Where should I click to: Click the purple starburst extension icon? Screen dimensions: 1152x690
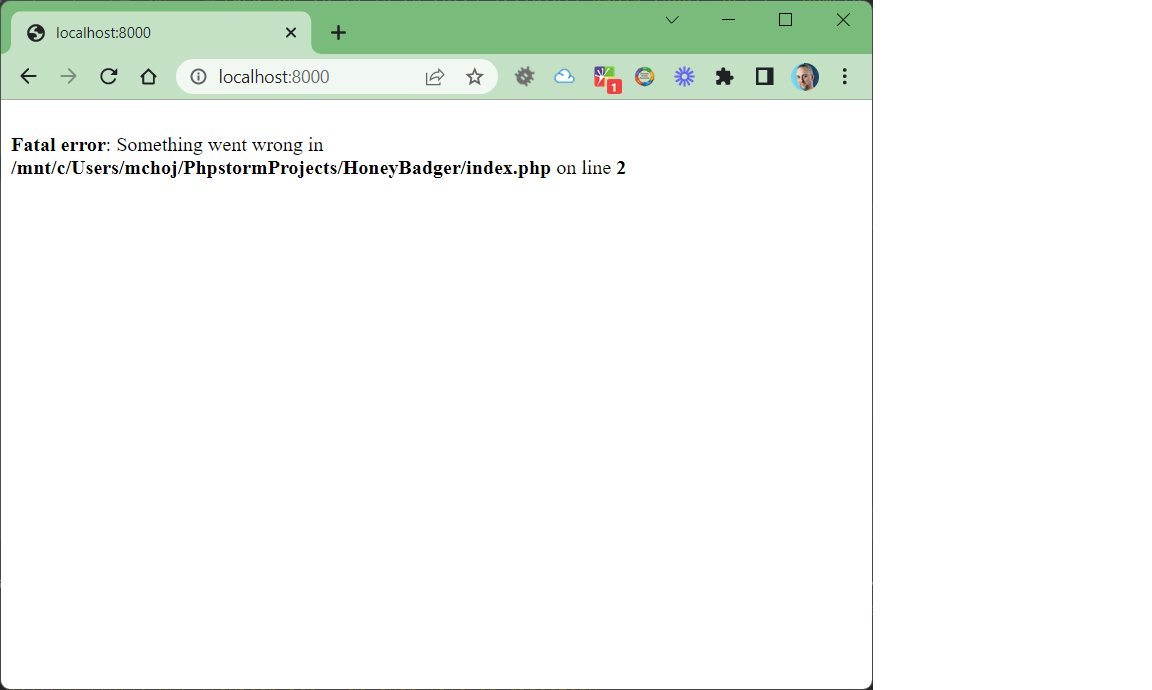[684, 76]
